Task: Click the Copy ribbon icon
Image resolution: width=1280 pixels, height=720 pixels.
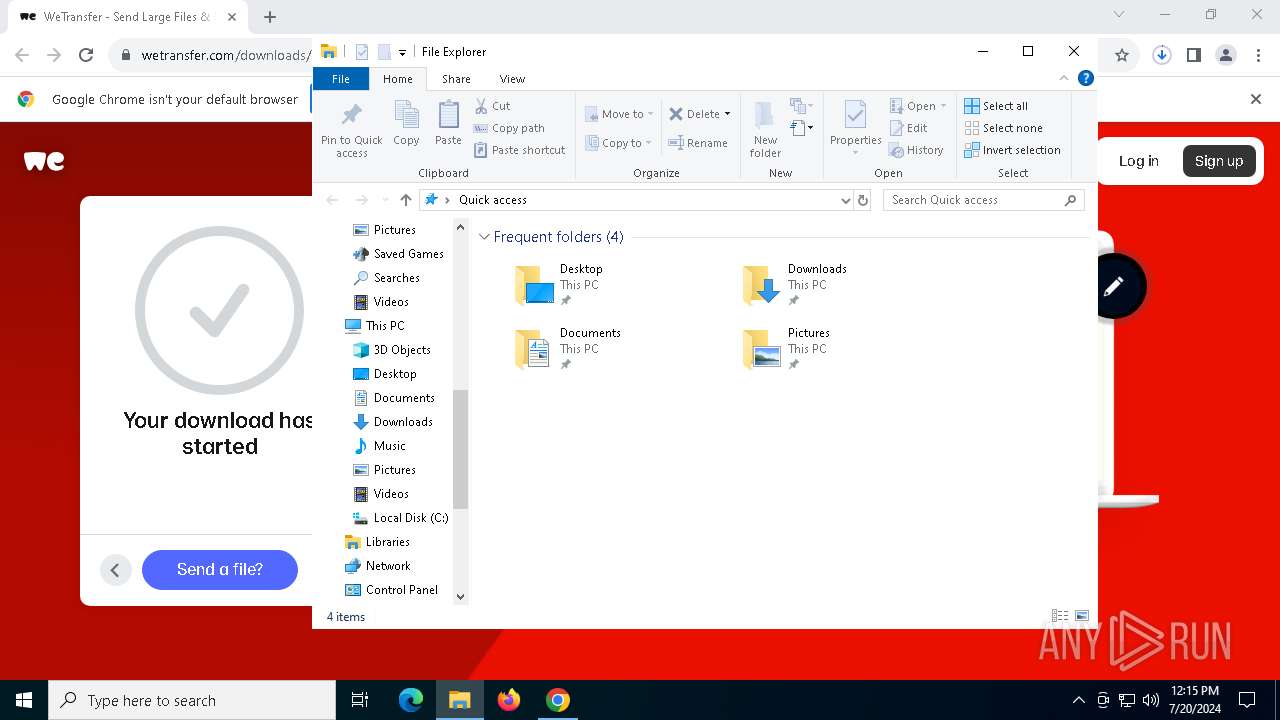Action: point(406,124)
